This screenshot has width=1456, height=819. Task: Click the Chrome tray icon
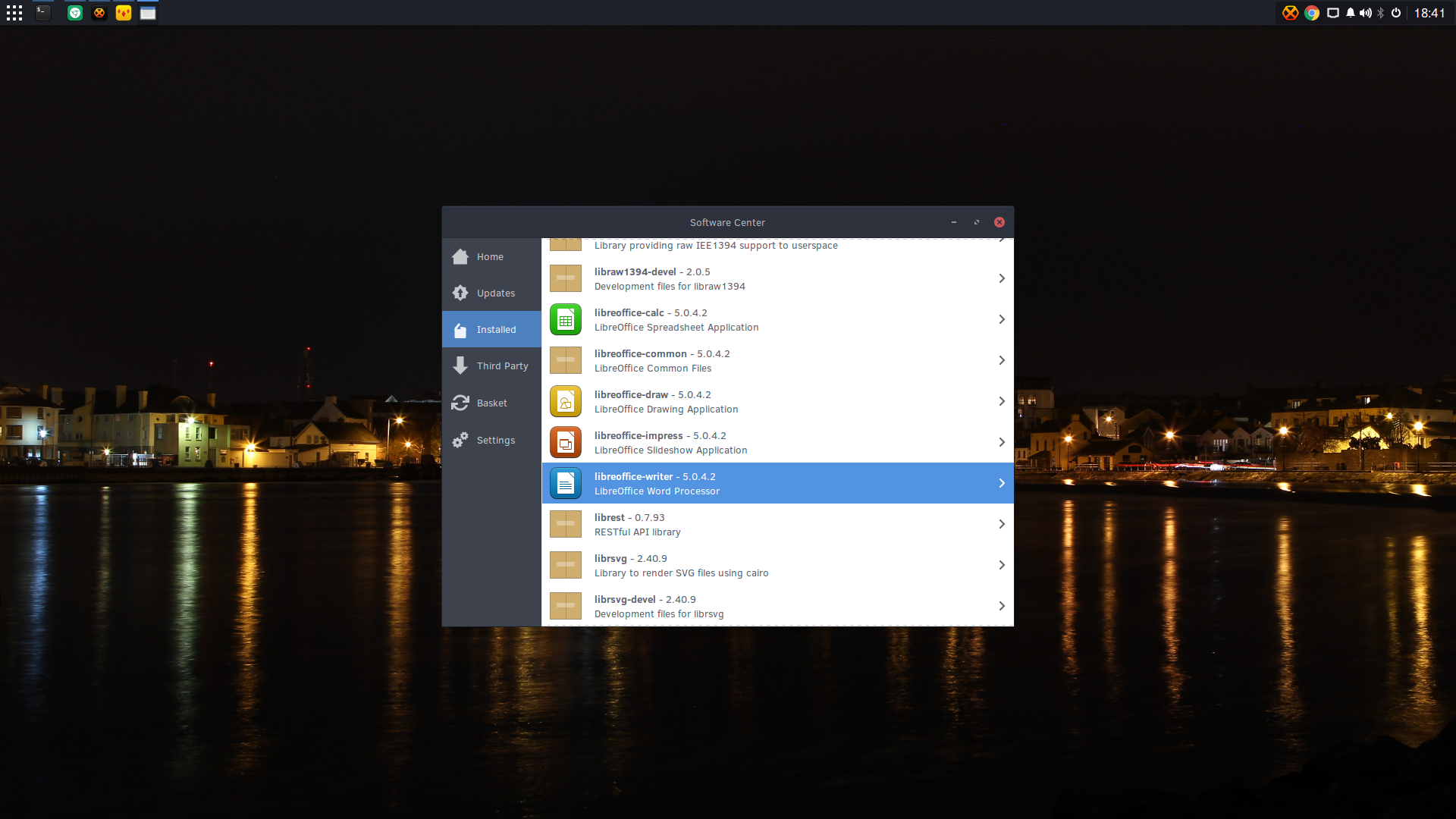(1312, 13)
